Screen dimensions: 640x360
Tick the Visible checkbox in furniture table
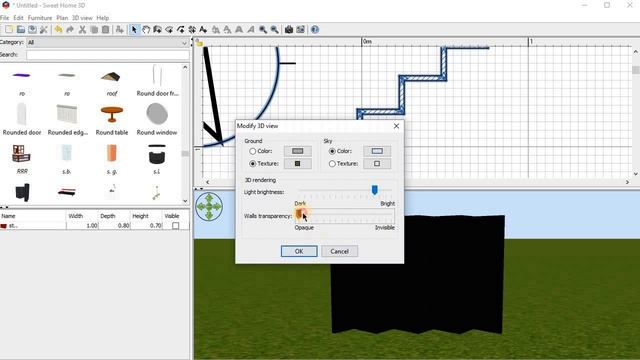176,226
